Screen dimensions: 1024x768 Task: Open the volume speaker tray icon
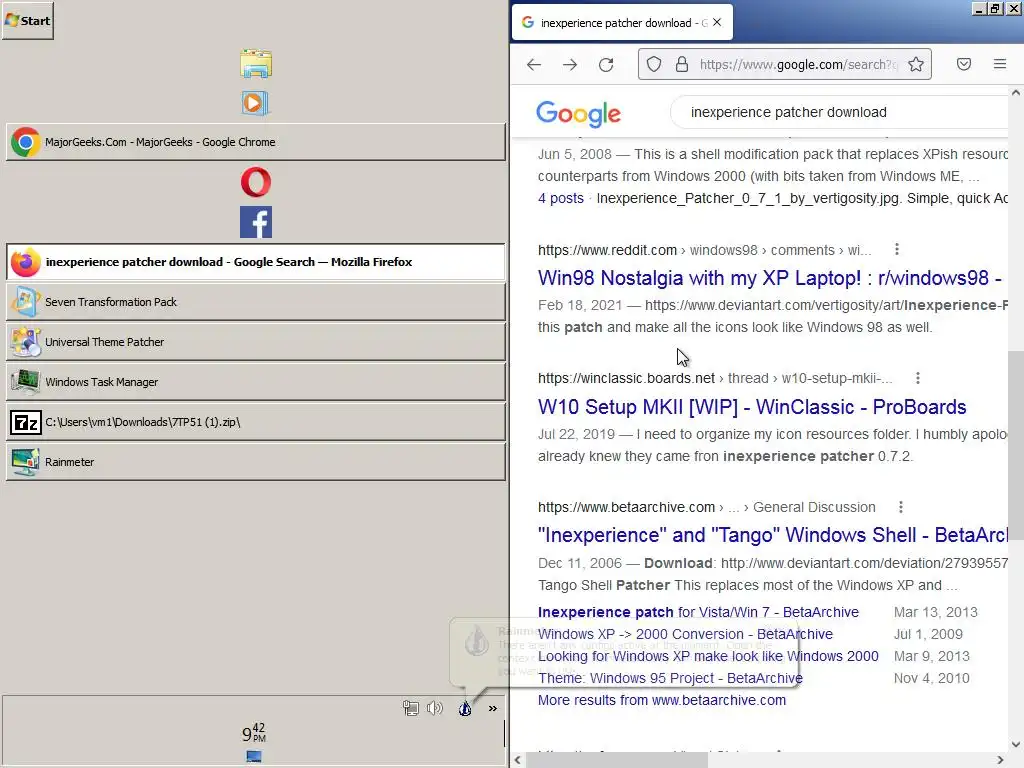(435, 709)
